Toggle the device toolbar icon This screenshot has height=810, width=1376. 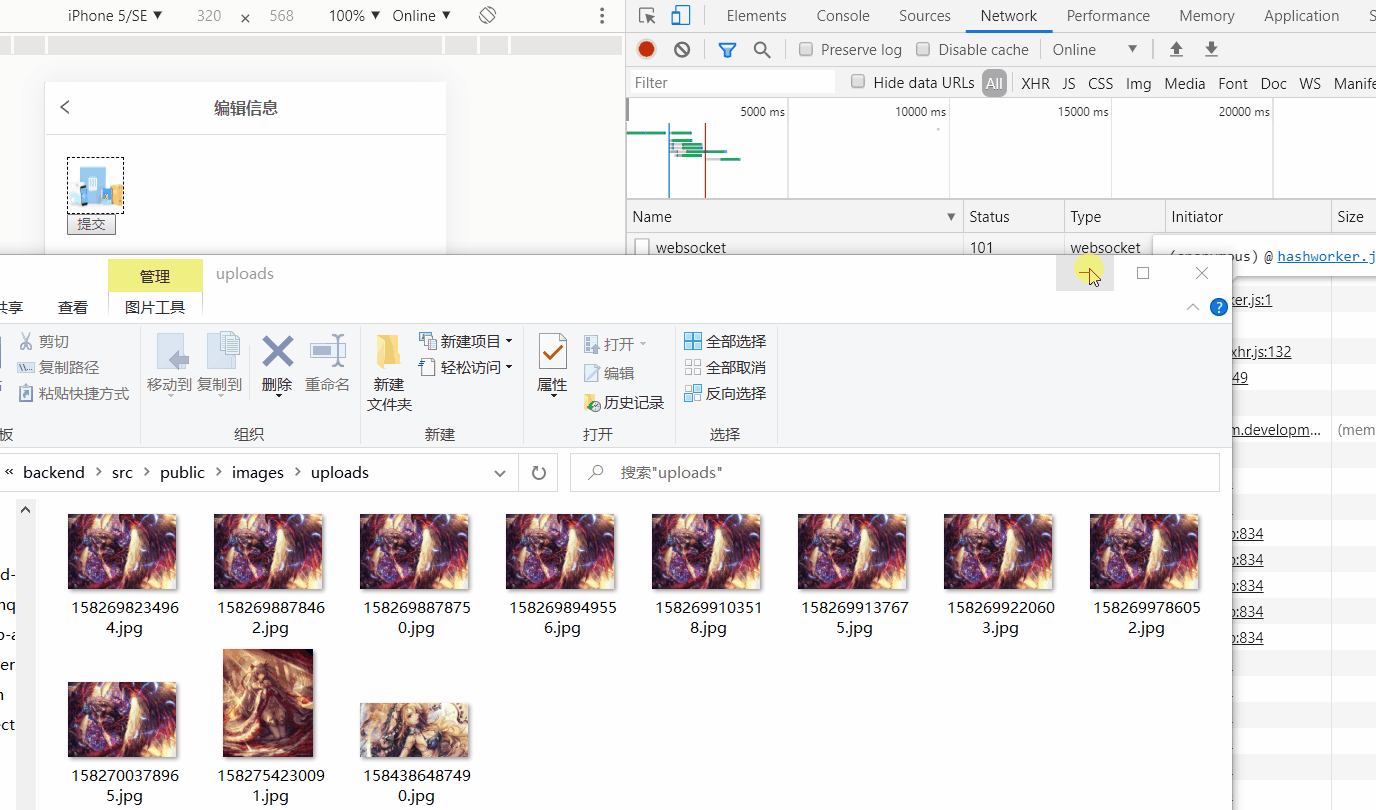[681, 16]
